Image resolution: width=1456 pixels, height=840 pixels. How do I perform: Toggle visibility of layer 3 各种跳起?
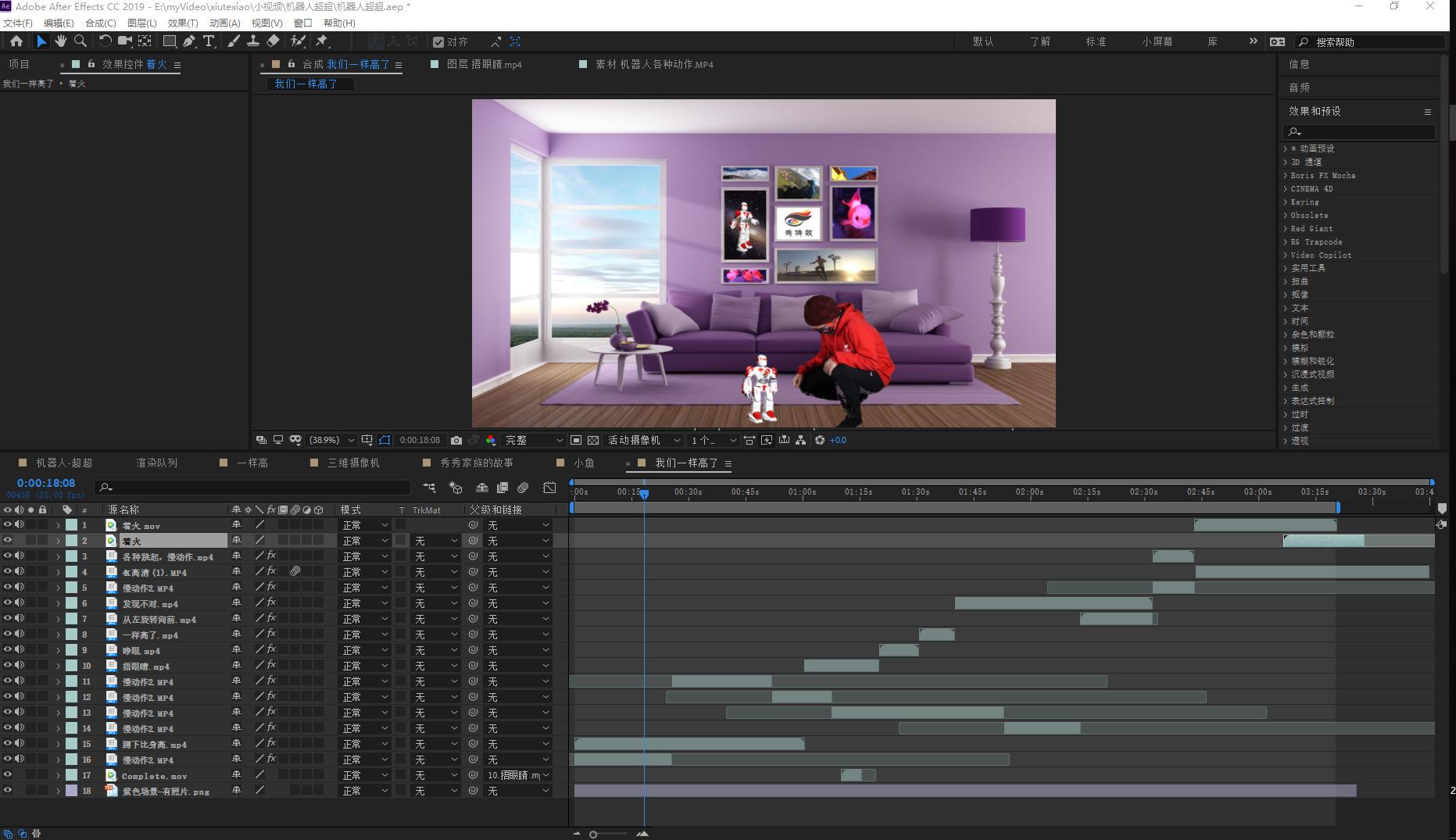(x=8, y=556)
